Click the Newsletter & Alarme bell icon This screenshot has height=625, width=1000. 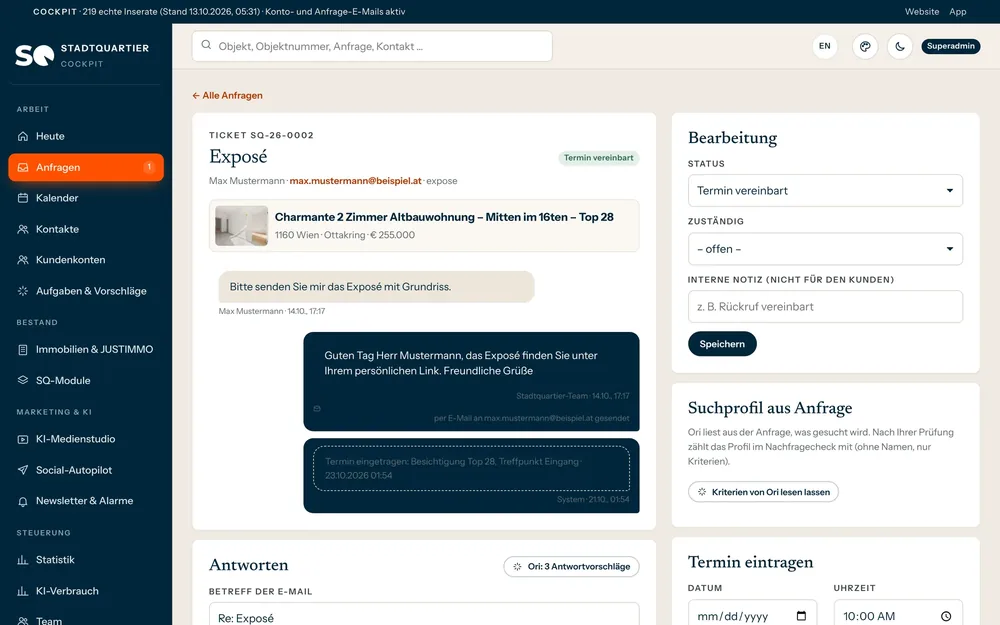pos(23,501)
